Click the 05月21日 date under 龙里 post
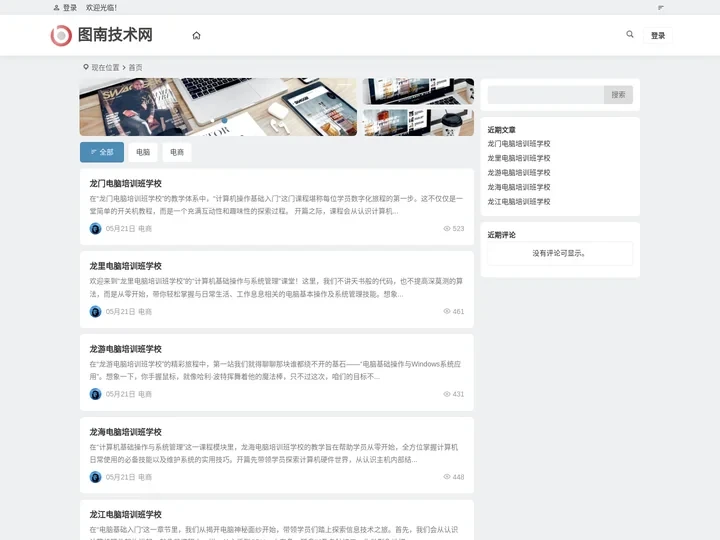 coord(120,312)
